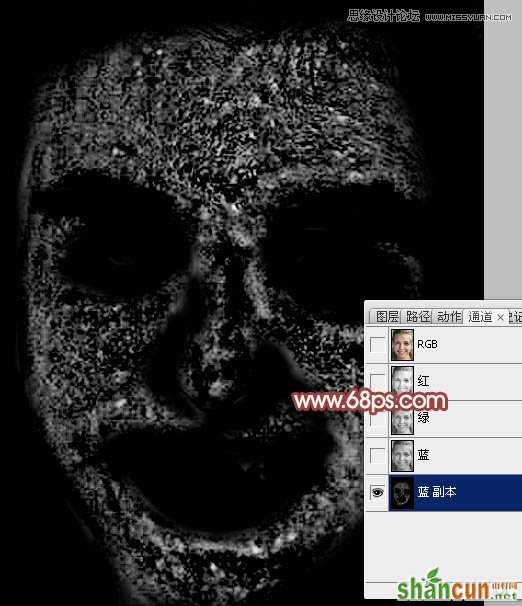Click the 蓝 channel grayscale thumbnail
The width and height of the screenshot is (522, 606).
[402, 456]
